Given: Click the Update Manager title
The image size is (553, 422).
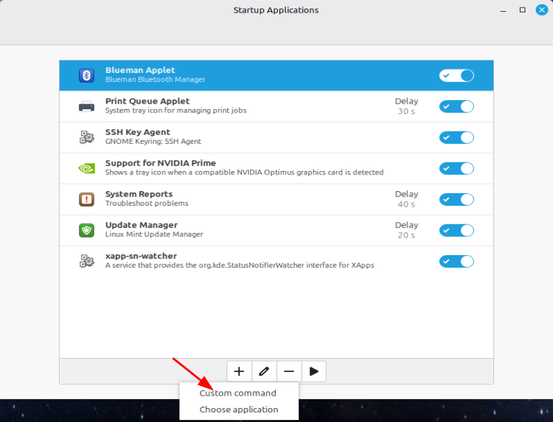Looking at the screenshot, I should (141, 225).
